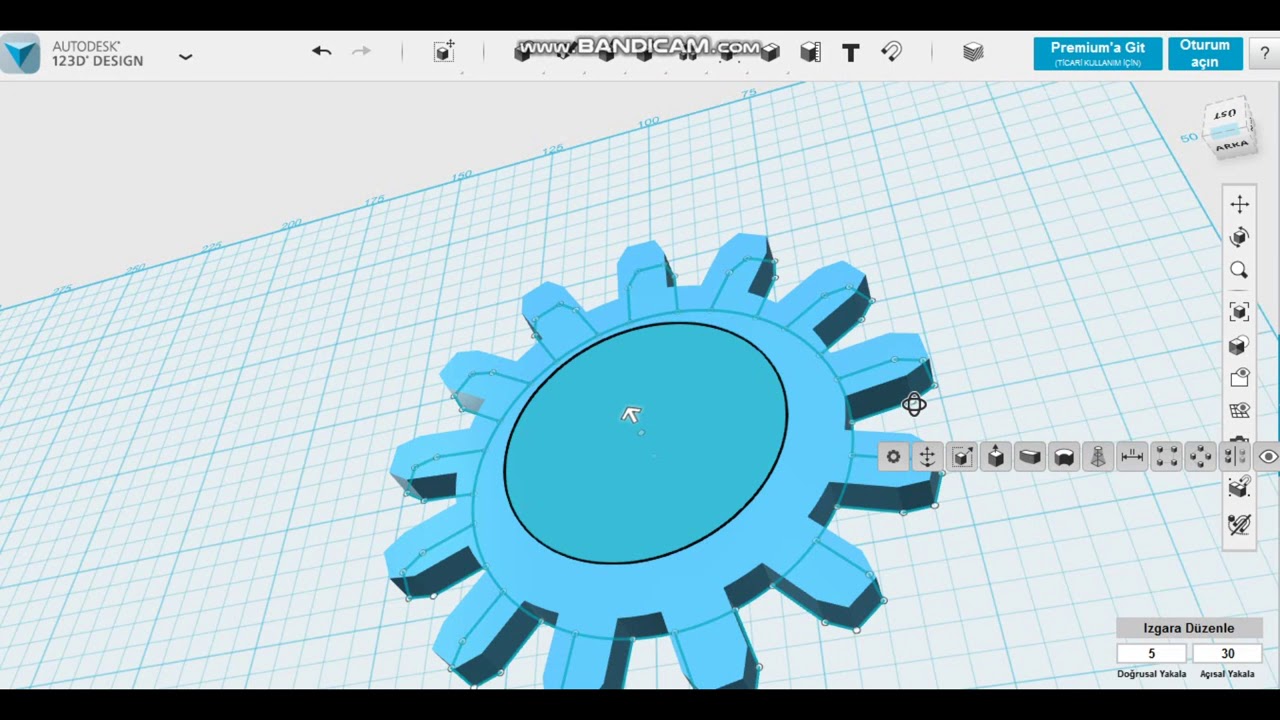
Task: Open the Autodesk 123D Design application menu dropdown
Action: (185, 57)
